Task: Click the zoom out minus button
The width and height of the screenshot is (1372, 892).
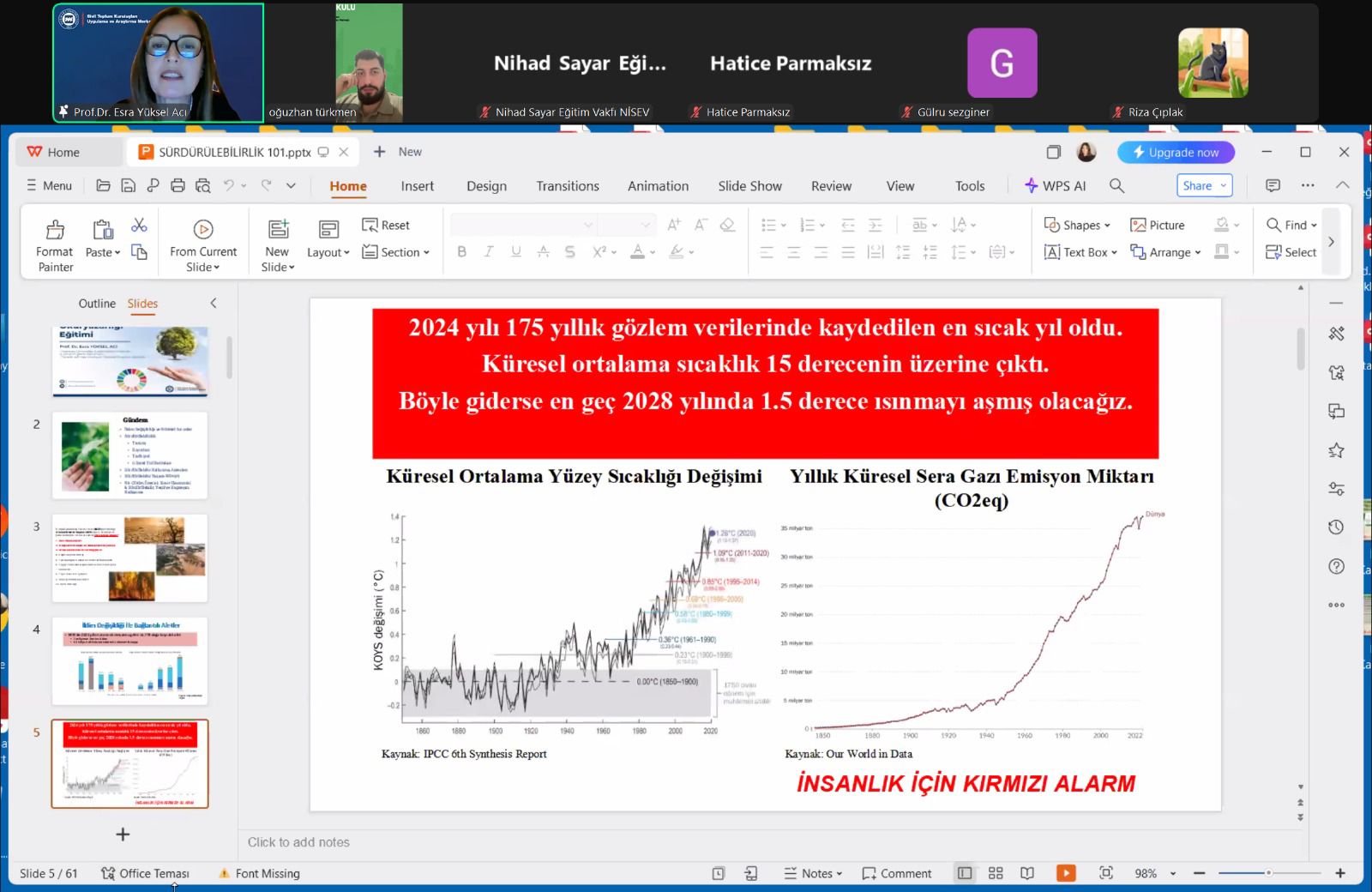Action: pyautogui.click(x=1200, y=873)
